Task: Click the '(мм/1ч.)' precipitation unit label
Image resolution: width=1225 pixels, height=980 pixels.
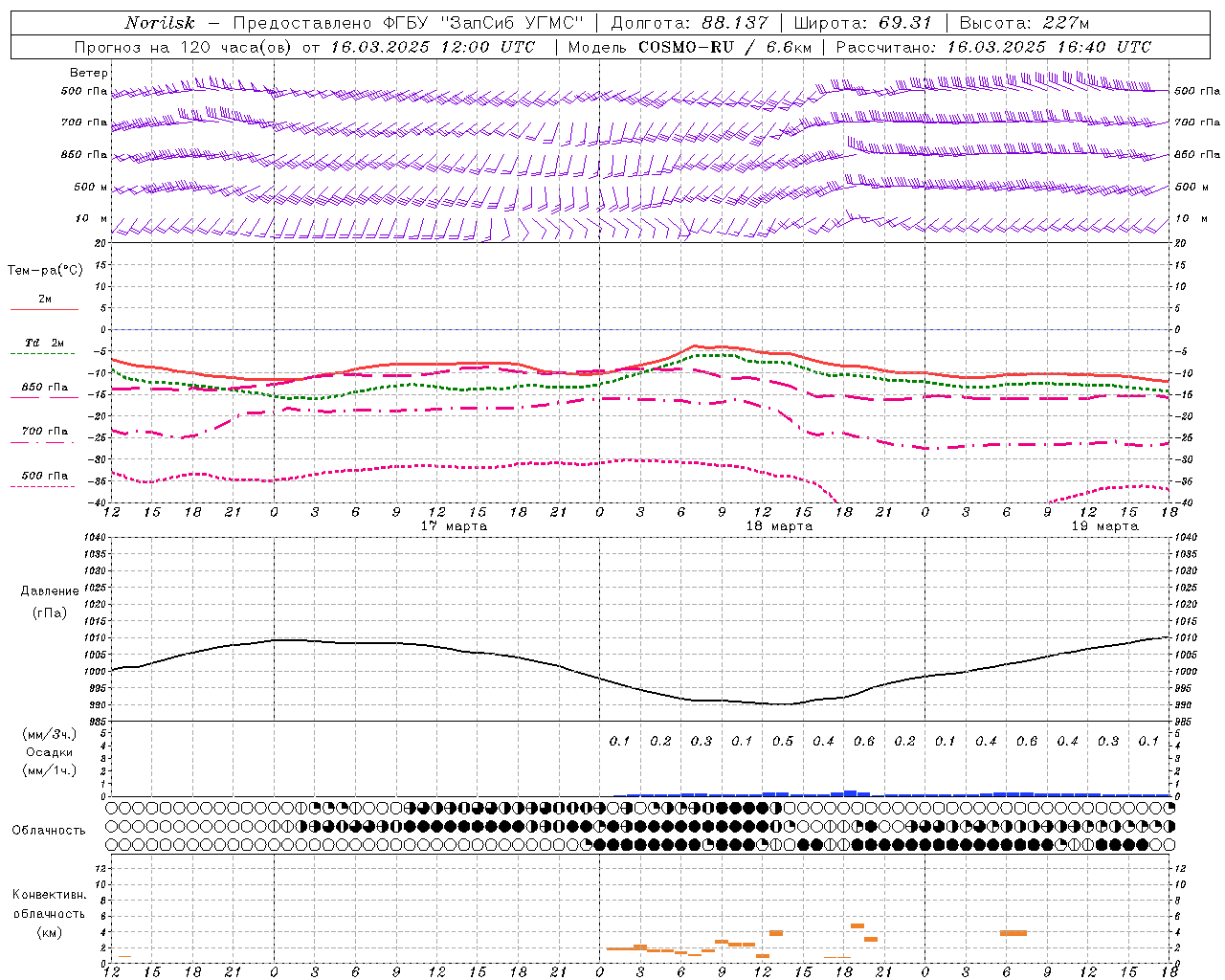Action: click(50, 770)
